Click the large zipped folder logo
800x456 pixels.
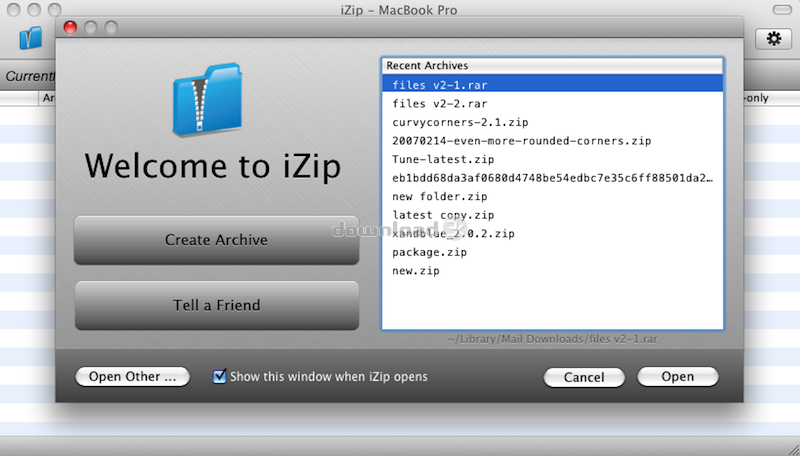tap(208, 99)
